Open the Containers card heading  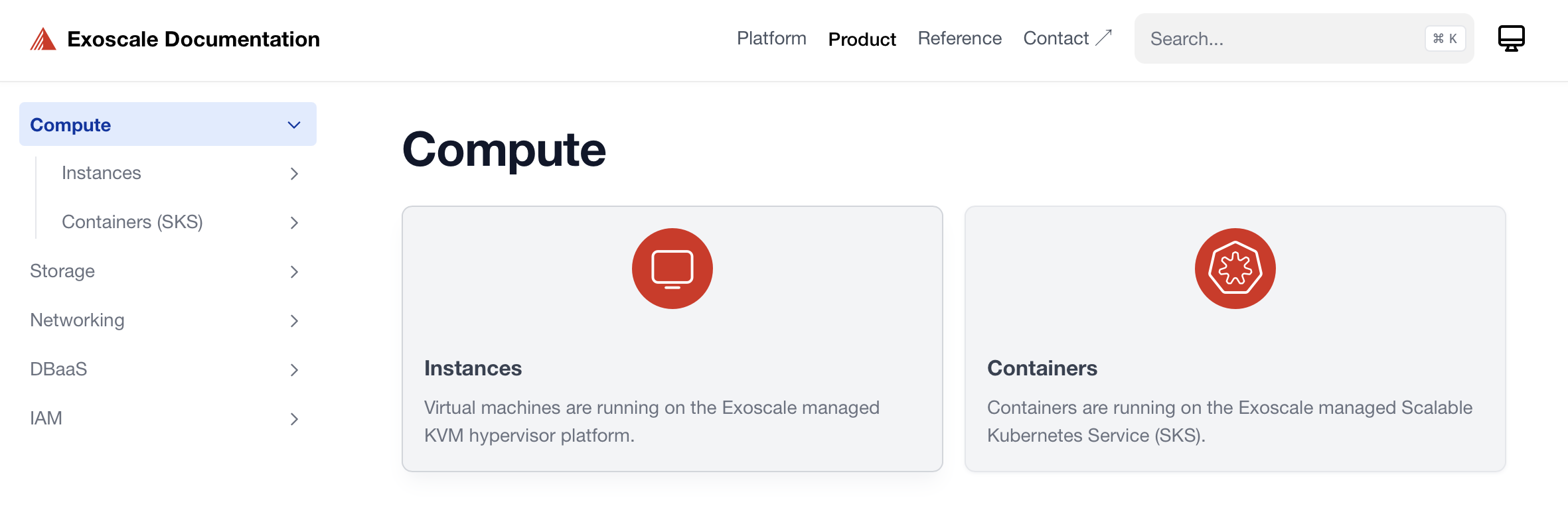click(1042, 368)
